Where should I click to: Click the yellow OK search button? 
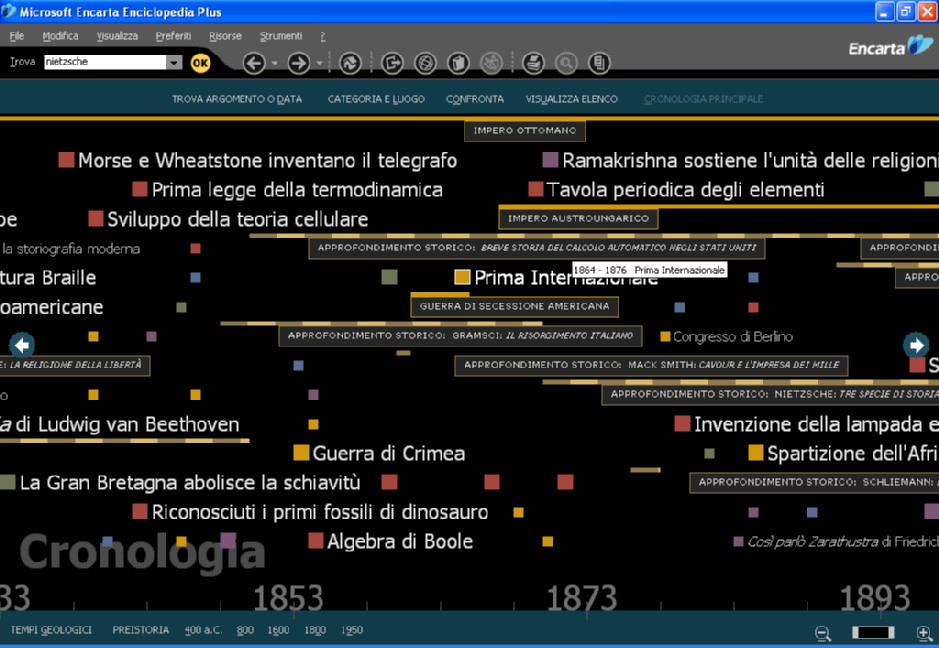(x=201, y=63)
